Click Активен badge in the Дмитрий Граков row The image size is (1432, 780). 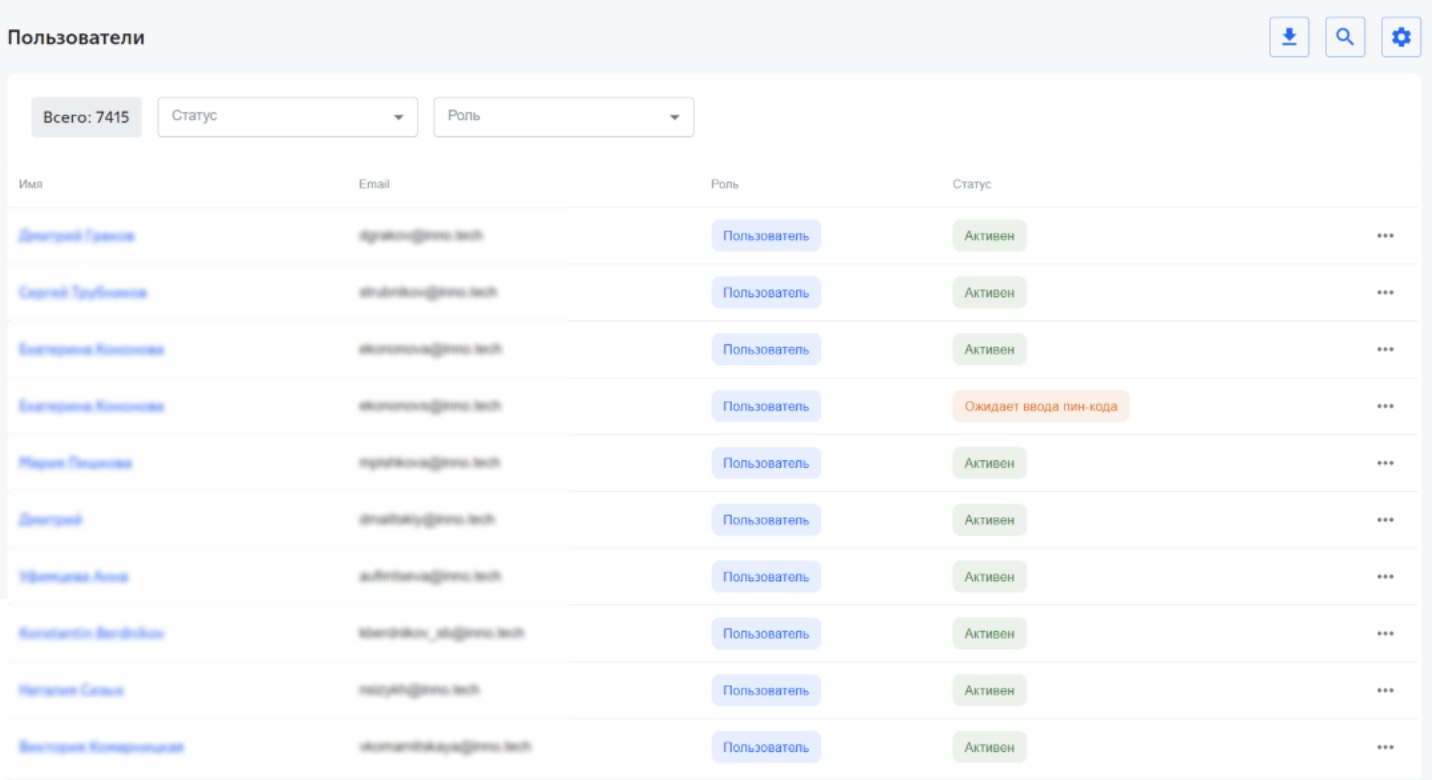point(989,236)
